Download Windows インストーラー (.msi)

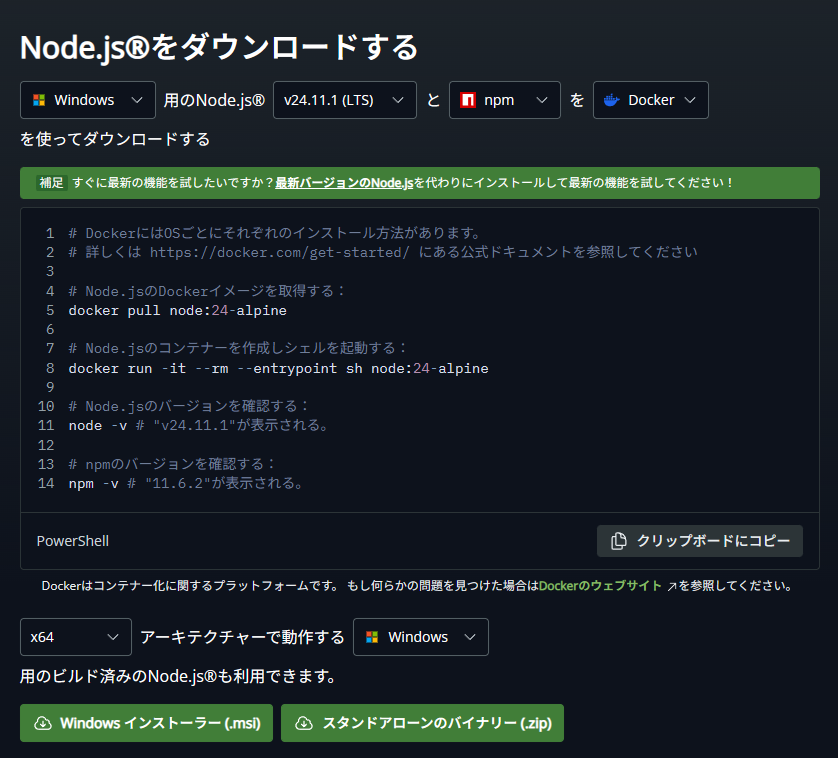(146, 723)
